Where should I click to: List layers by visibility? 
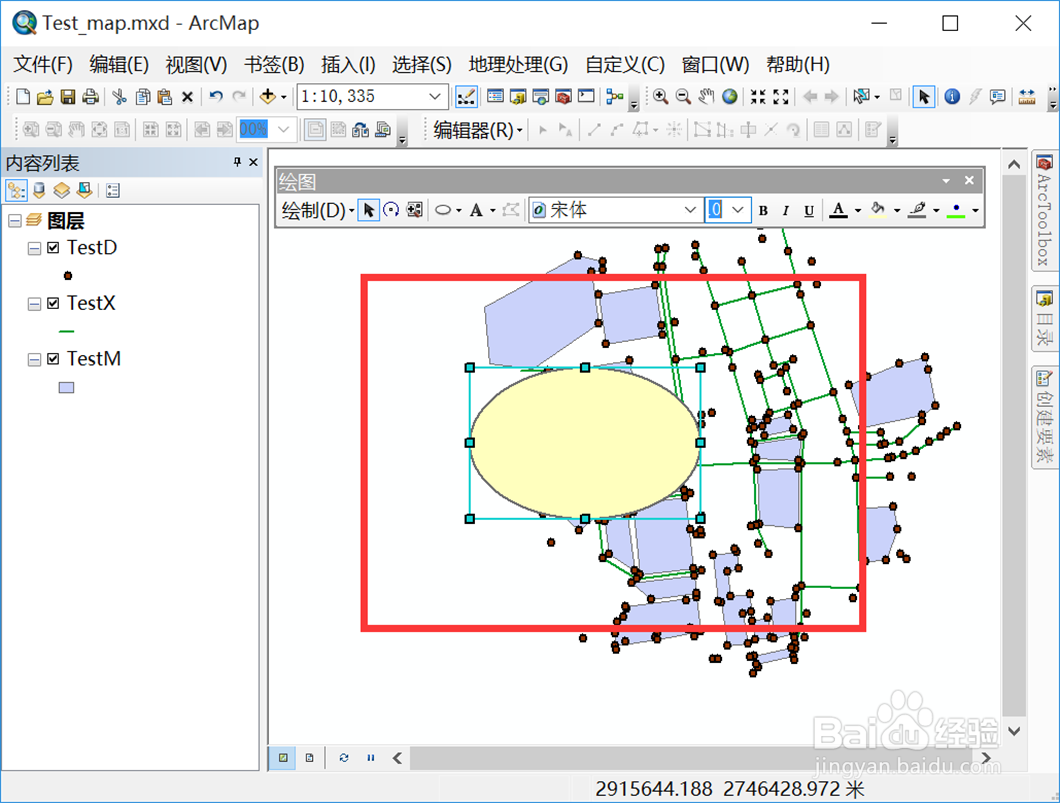tap(62, 191)
